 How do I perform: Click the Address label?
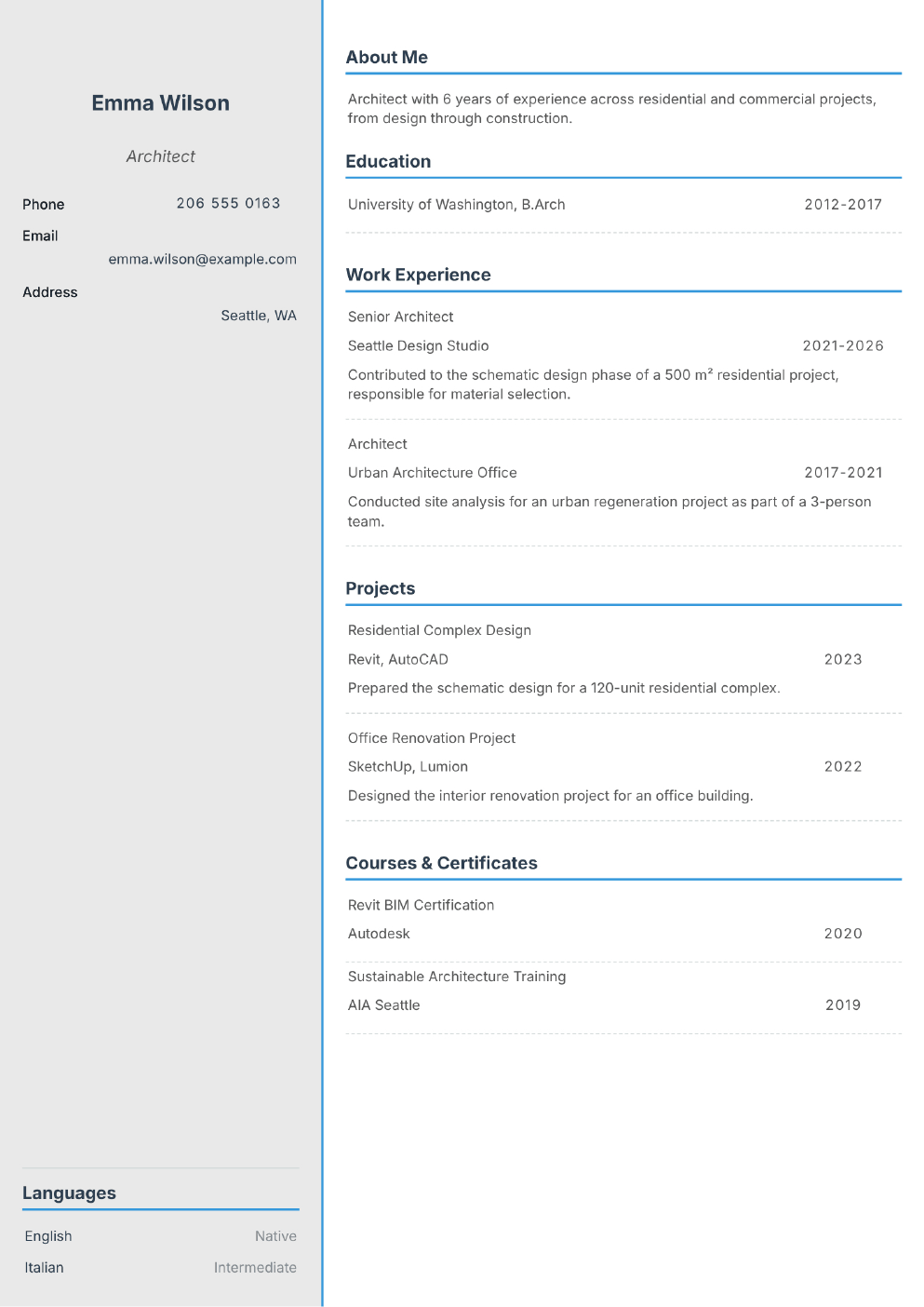click(50, 292)
